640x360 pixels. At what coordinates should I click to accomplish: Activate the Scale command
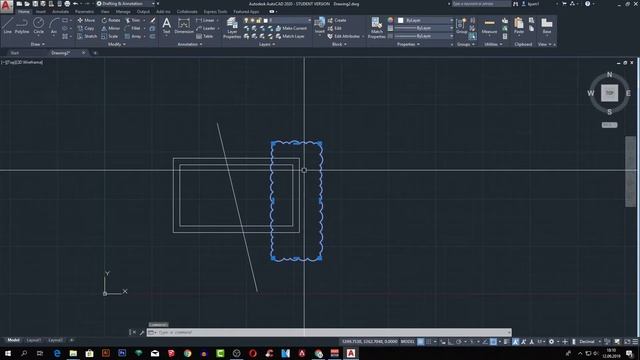(x=110, y=36)
